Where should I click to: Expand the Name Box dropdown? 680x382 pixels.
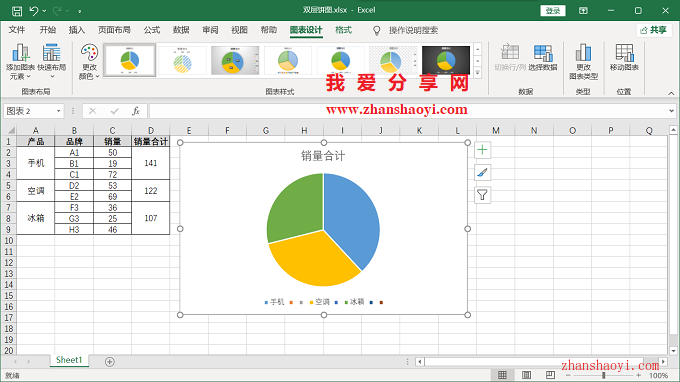[x=59, y=111]
